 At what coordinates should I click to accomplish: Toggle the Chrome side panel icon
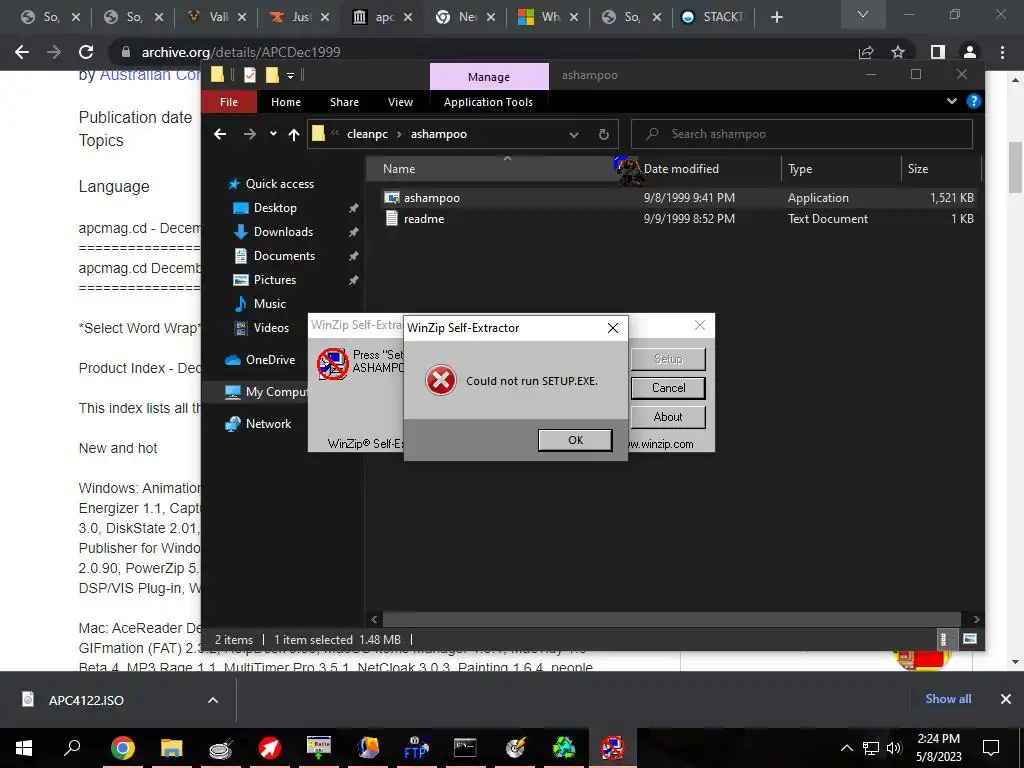coord(937,52)
